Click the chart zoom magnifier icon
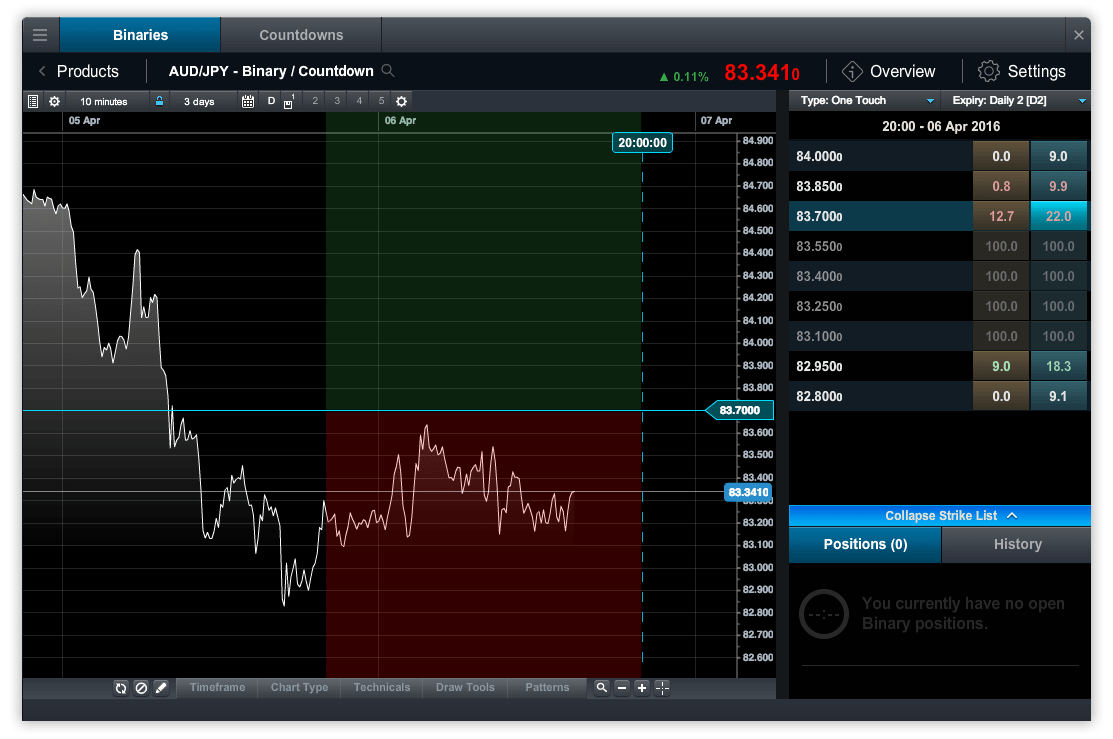 [x=601, y=688]
